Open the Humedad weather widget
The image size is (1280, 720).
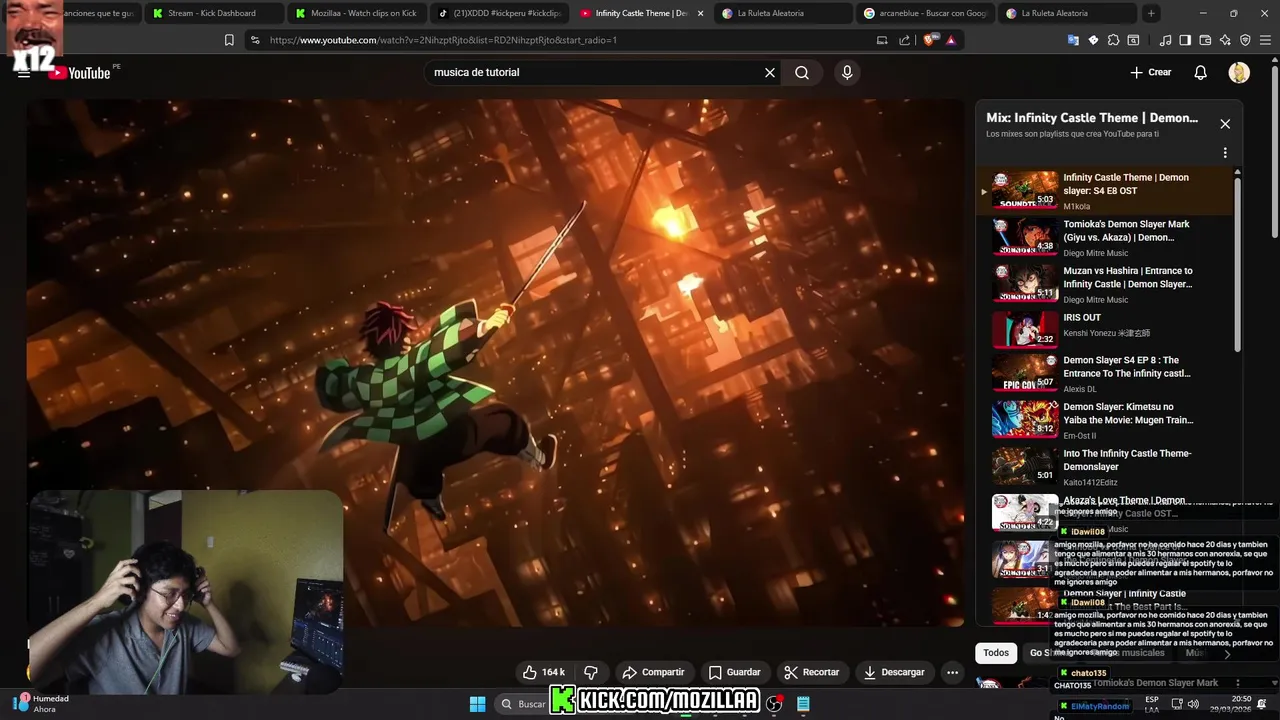(x=41, y=704)
